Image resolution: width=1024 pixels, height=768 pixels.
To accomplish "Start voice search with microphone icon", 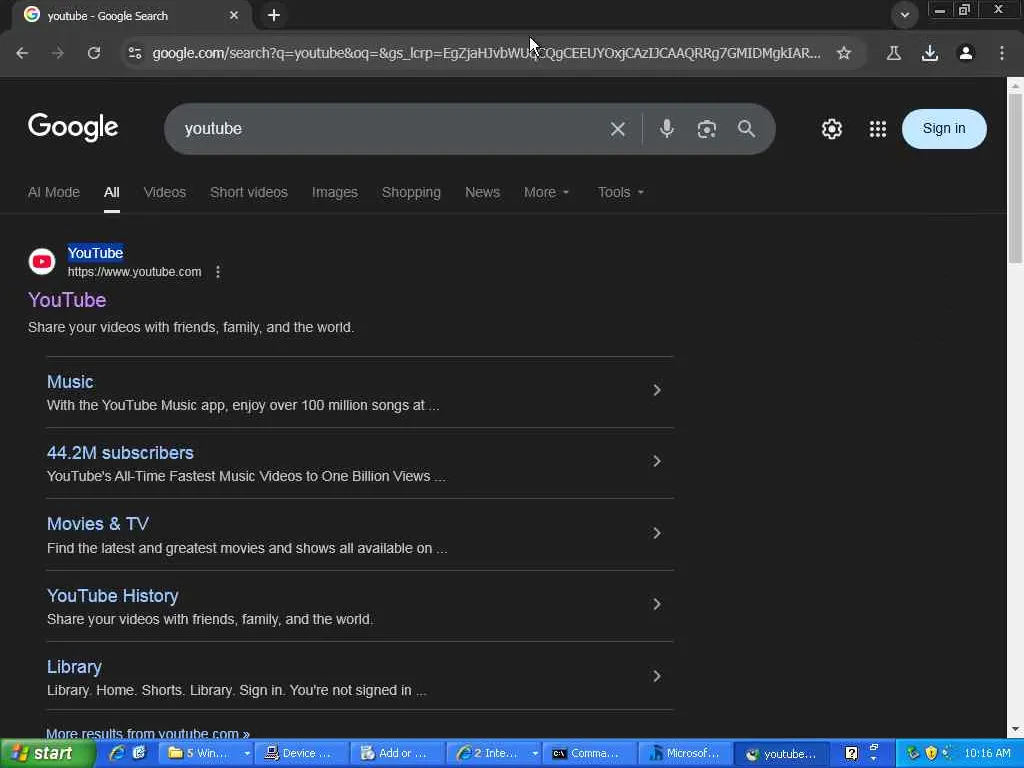I will coord(666,129).
